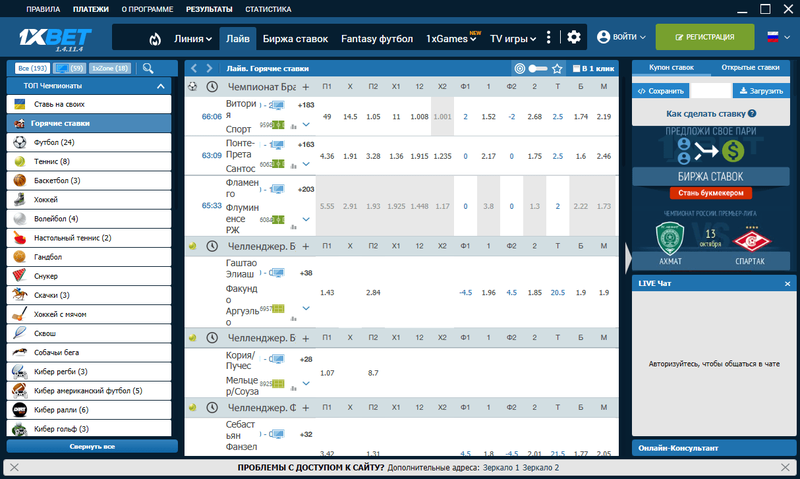Open Ахмат vs Спартак promo banner

711,238
